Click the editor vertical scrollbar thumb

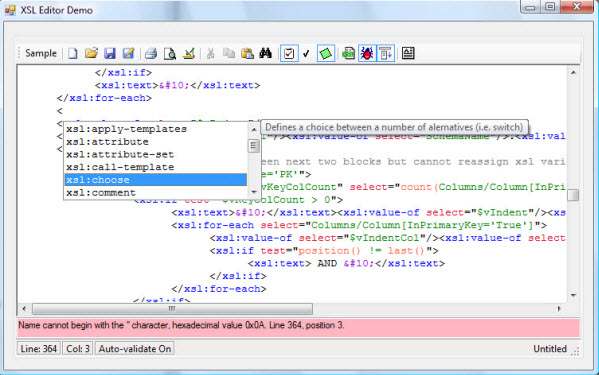point(573,195)
